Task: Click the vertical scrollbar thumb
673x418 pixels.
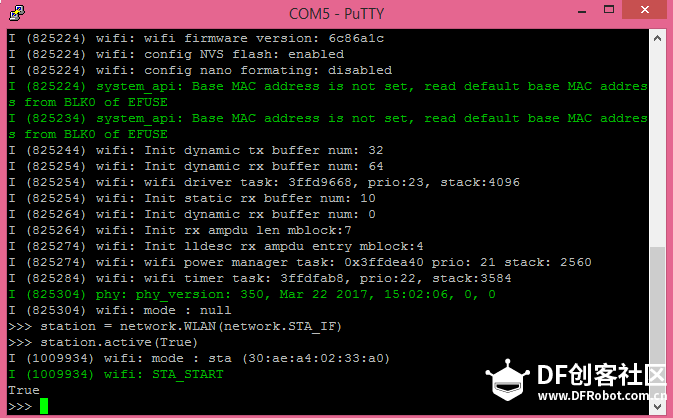Action: click(x=657, y=323)
